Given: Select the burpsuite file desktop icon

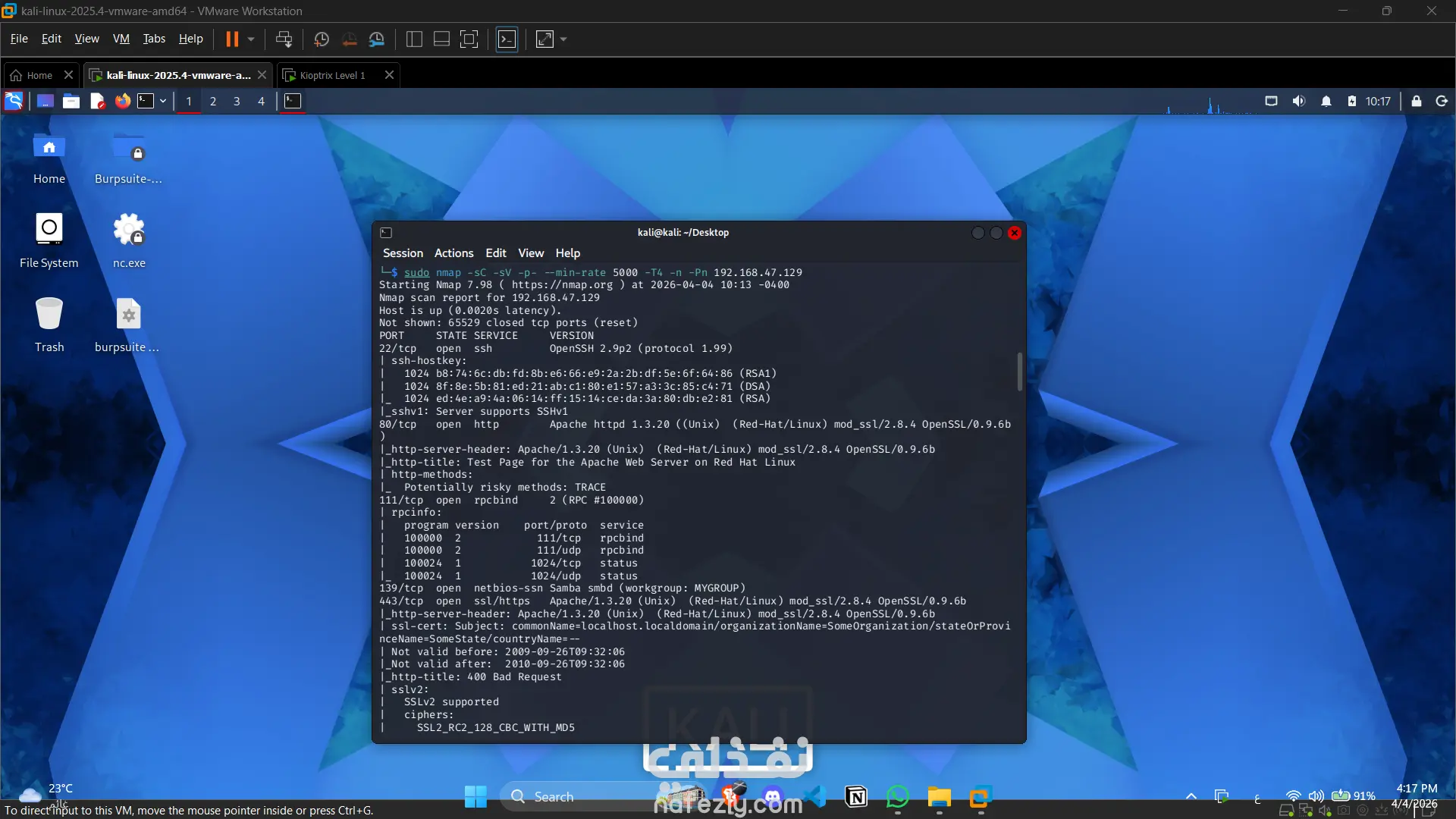Looking at the screenshot, I should [127, 325].
